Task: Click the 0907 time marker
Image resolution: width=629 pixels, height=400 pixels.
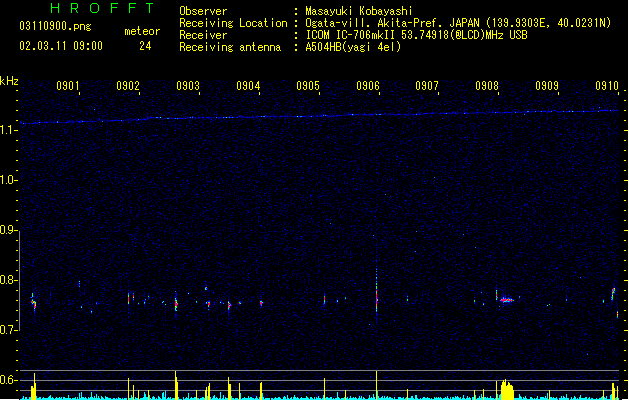Action: [427, 86]
